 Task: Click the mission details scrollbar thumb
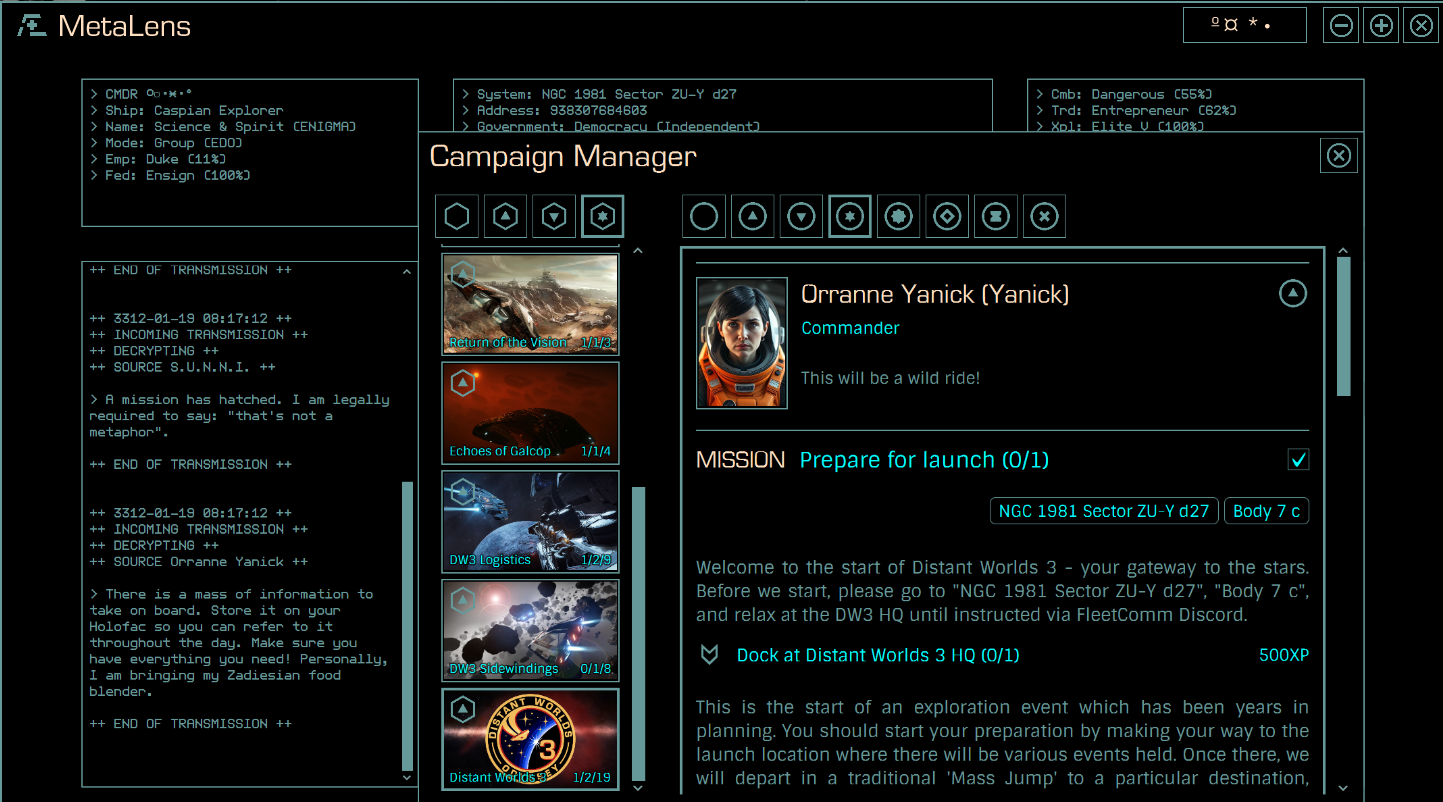tap(1343, 326)
